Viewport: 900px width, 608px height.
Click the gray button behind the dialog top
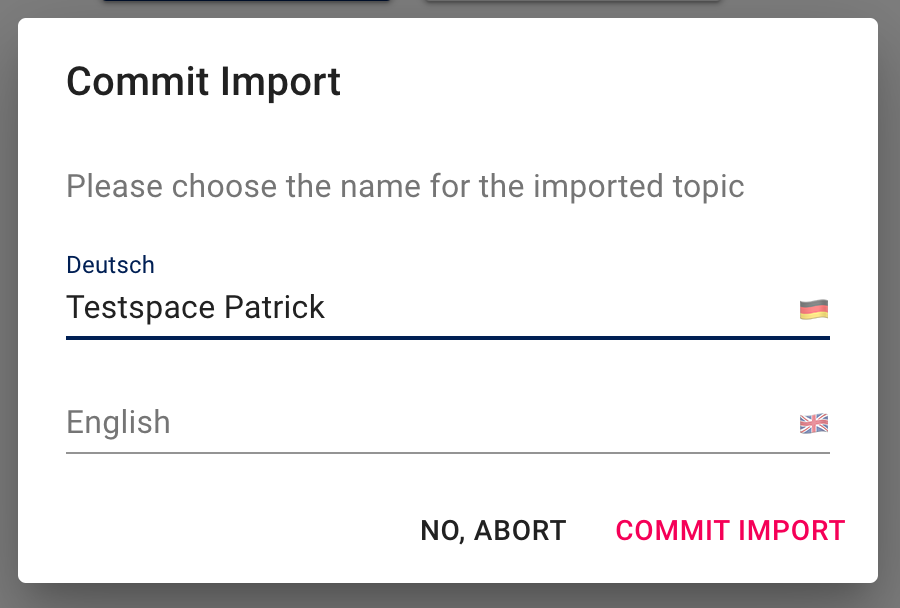(x=572, y=5)
